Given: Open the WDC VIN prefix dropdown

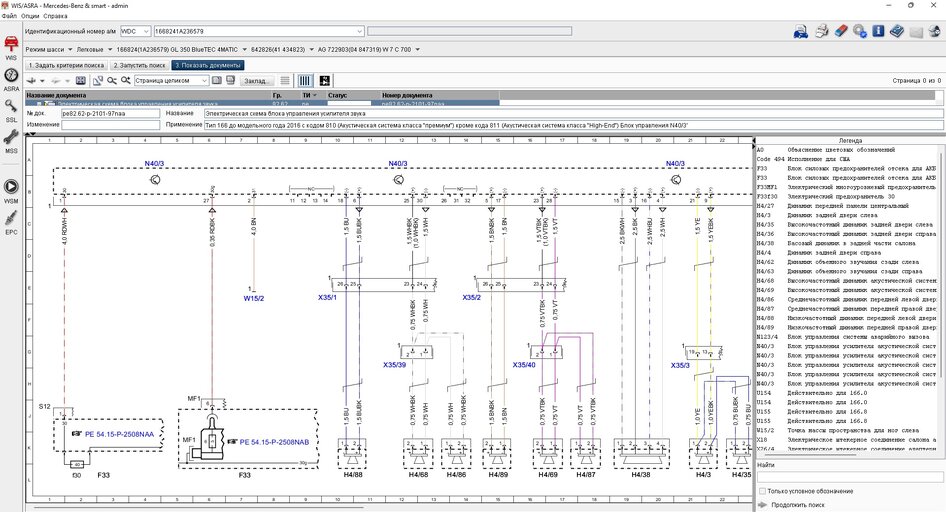Looking at the screenshot, I should (144, 31).
